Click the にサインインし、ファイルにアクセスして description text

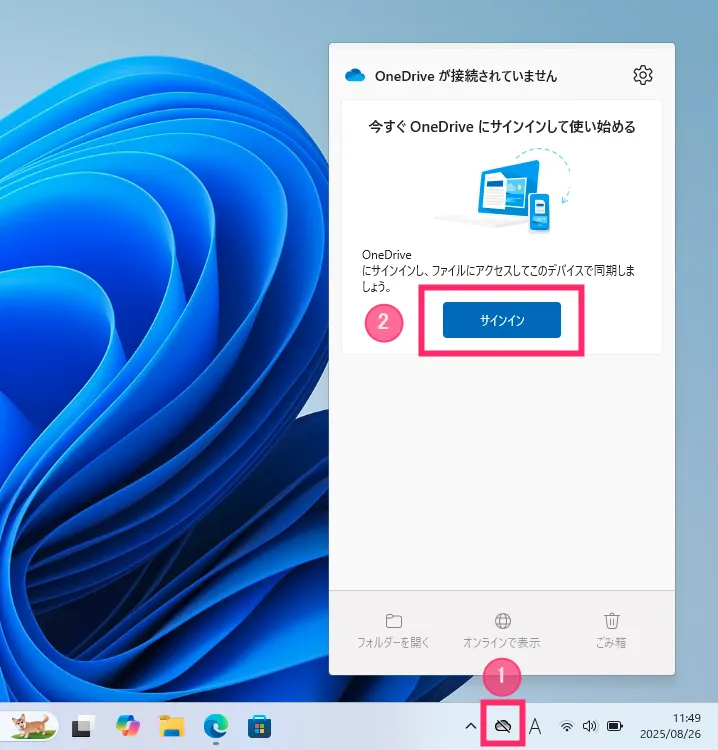coord(498,278)
